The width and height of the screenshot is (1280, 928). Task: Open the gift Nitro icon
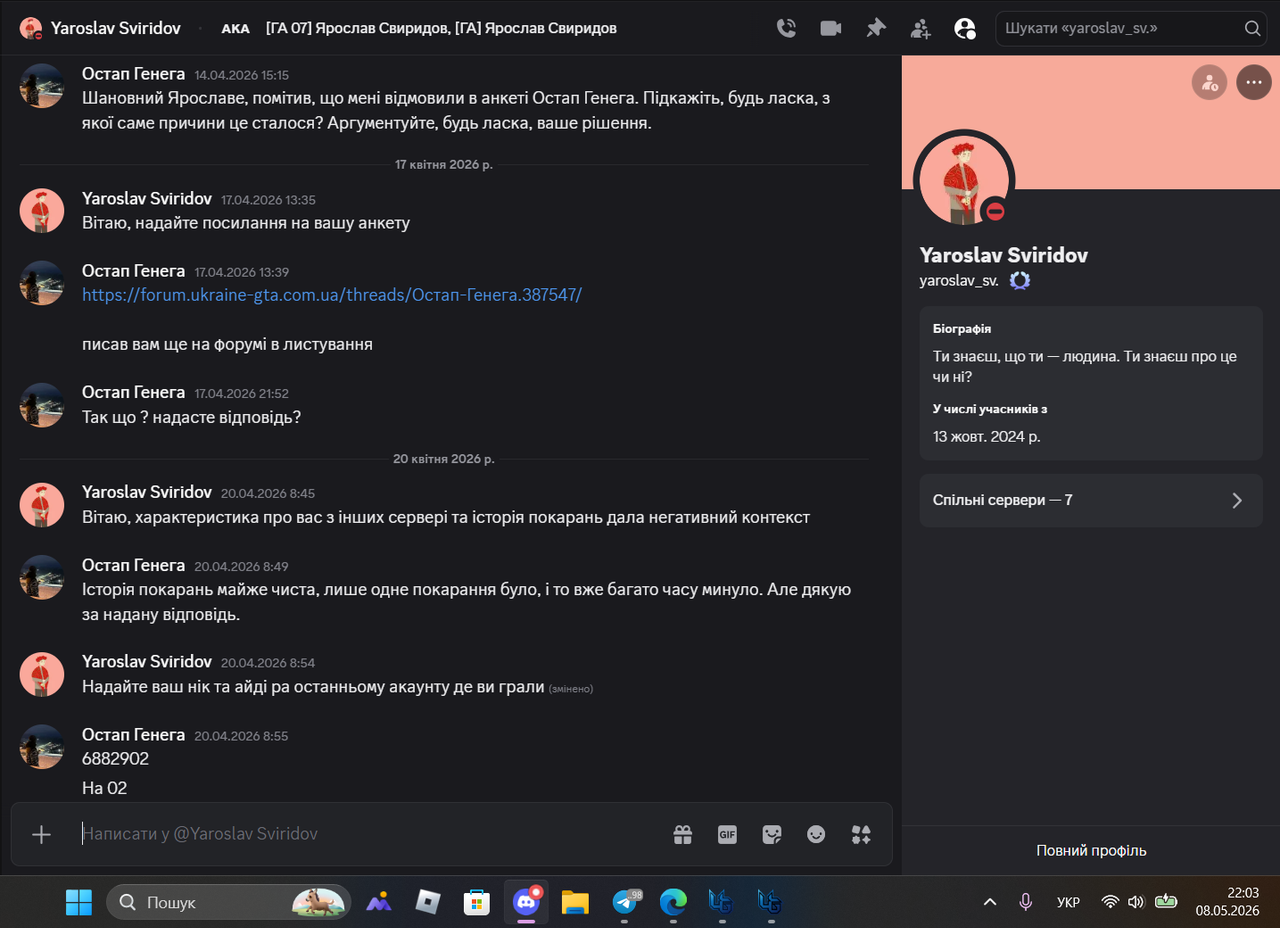(683, 834)
